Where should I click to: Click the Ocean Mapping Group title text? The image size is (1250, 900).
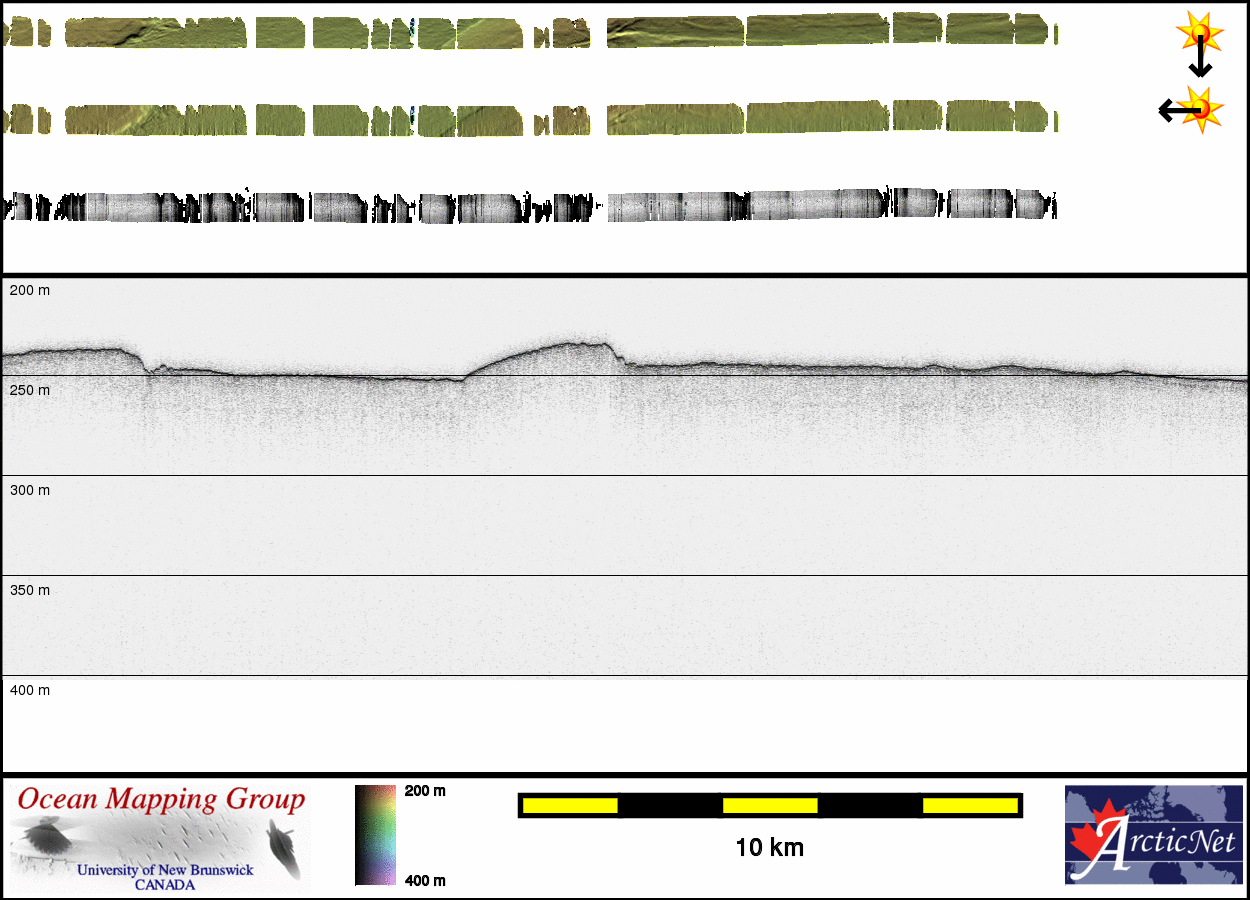click(x=161, y=800)
